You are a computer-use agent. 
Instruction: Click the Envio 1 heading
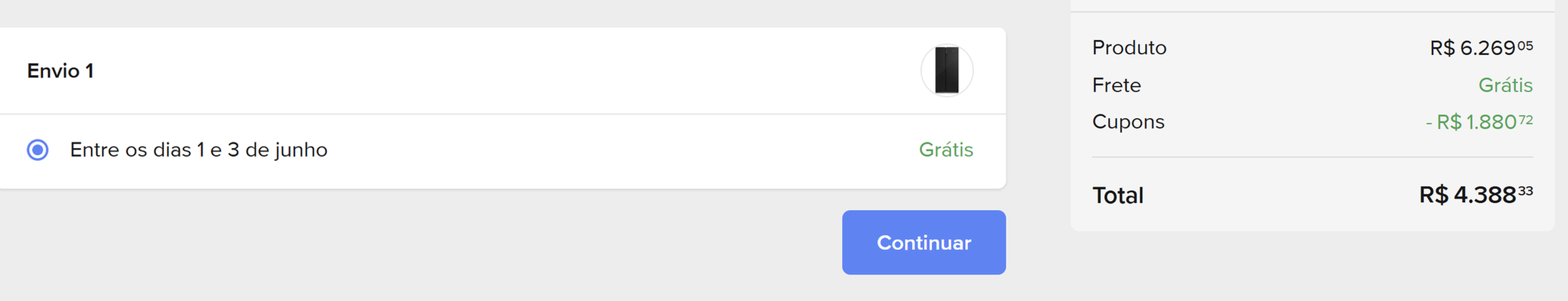[60, 71]
